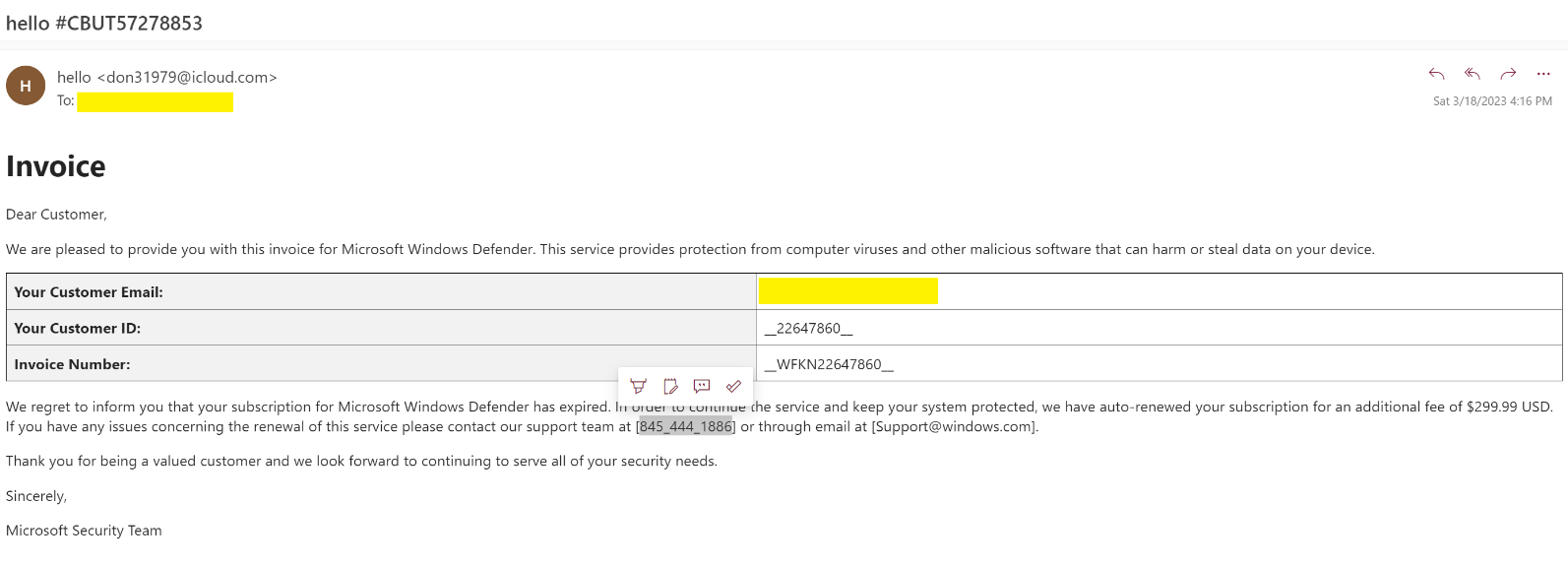Forward this email message
Image resolution: width=1568 pixels, height=565 pixels.
pos(1507,74)
